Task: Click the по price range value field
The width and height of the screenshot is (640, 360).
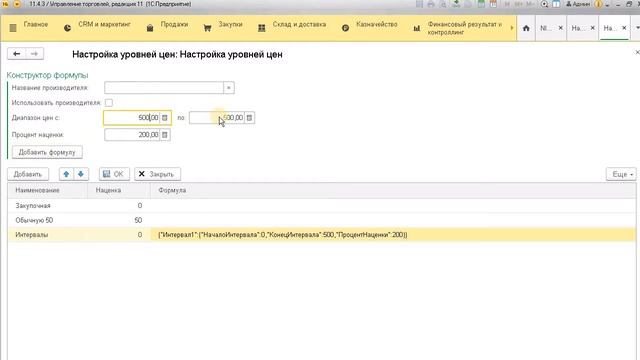Action: 217,118
